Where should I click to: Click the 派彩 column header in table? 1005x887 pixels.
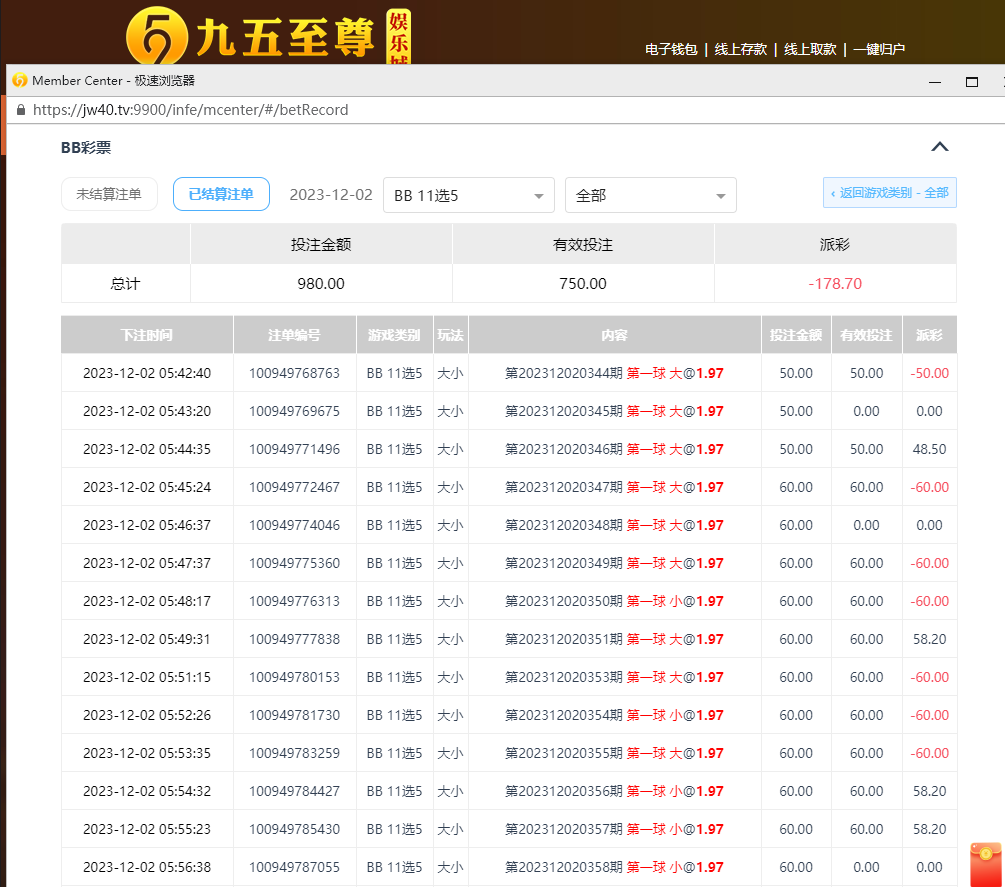929,335
